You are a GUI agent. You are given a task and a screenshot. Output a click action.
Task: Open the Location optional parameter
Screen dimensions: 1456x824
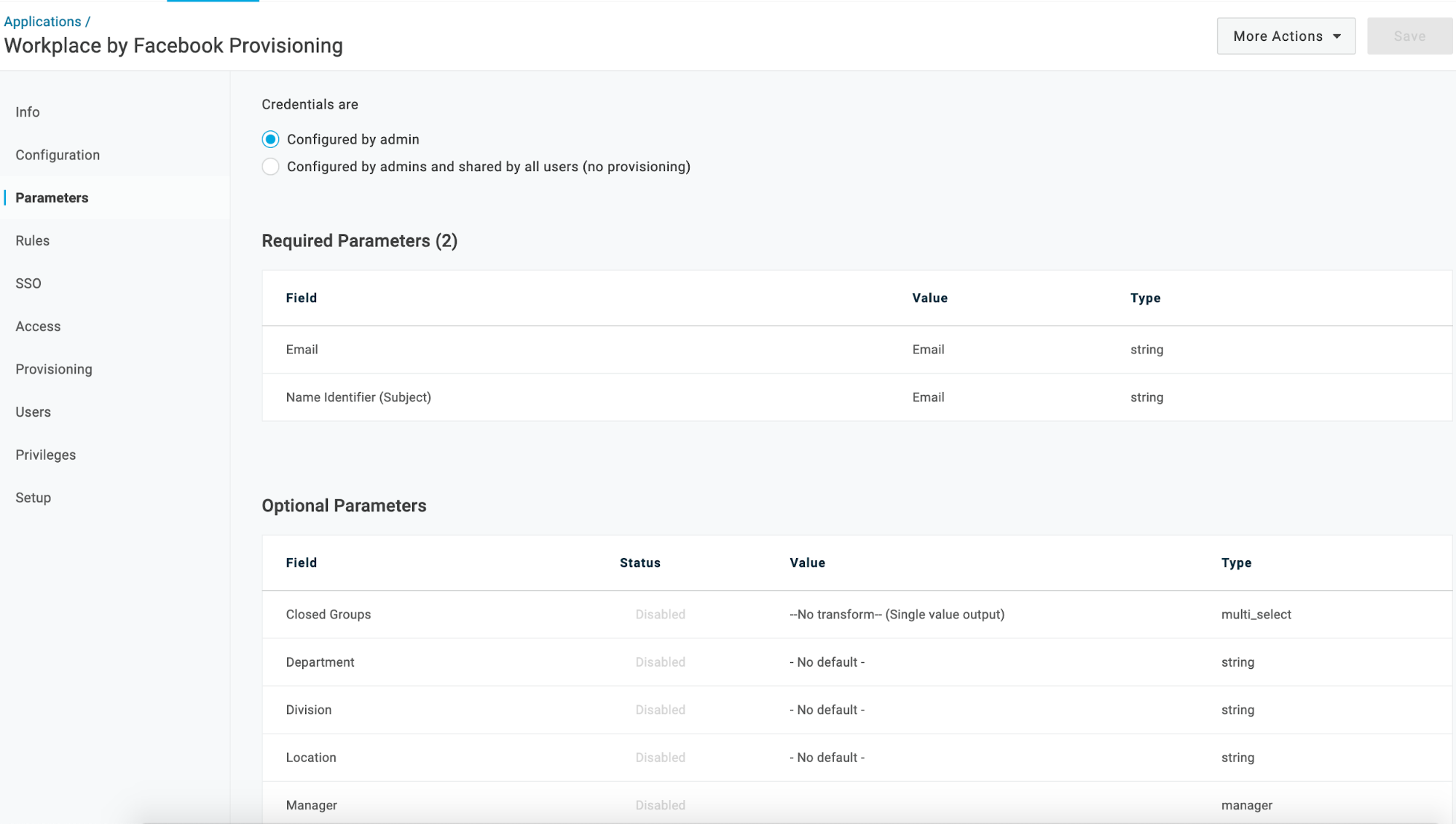click(x=857, y=758)
